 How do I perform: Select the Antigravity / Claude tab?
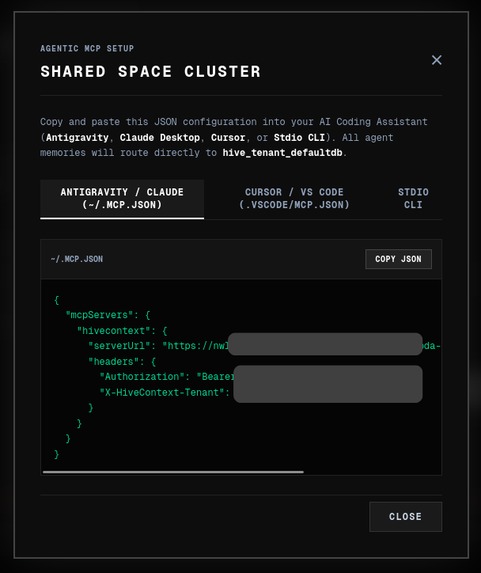coord(122,199)
